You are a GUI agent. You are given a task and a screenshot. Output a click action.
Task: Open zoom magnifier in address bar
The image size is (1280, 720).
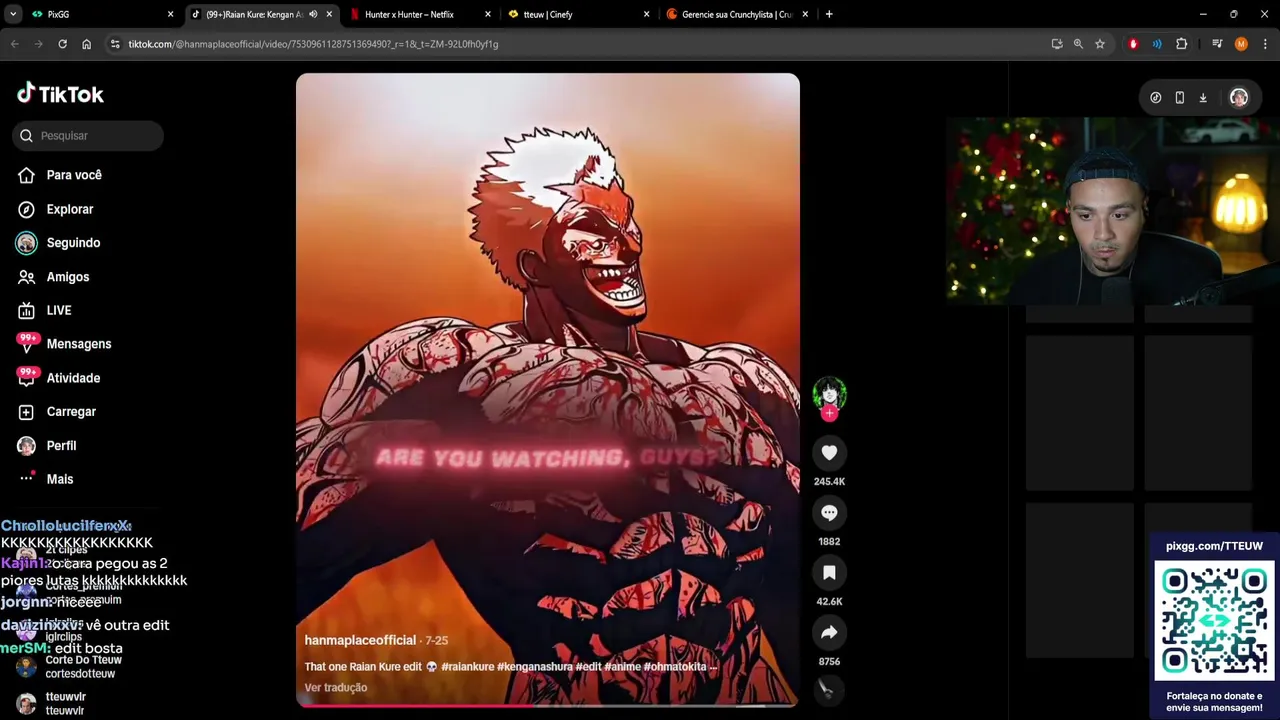[1078, 44]
